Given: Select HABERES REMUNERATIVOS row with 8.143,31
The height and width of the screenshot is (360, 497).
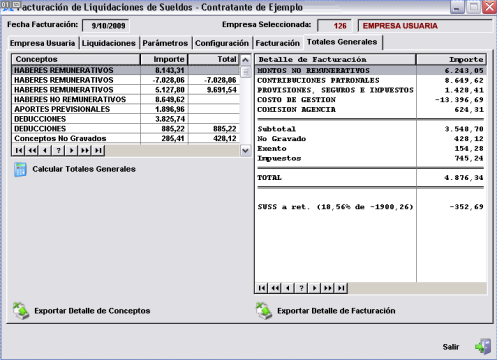Looking at the screenshot, I should pyautogui.click(x=126, y=70).
